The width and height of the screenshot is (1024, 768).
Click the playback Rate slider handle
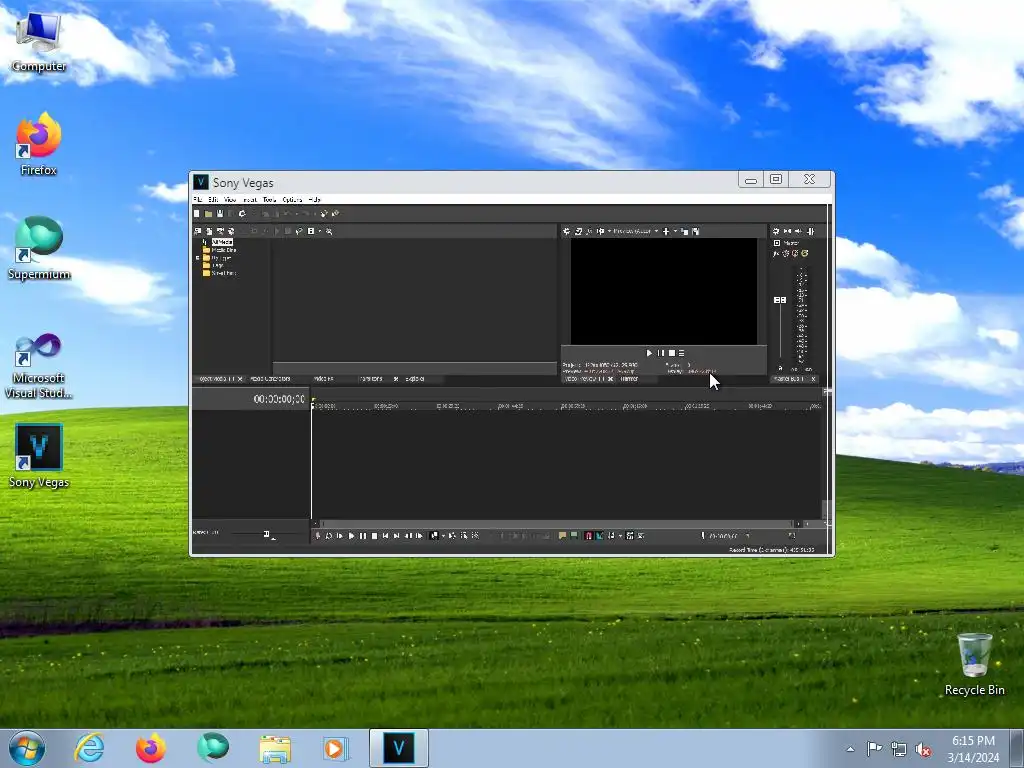pyautogui.click(x=266, y=534)
